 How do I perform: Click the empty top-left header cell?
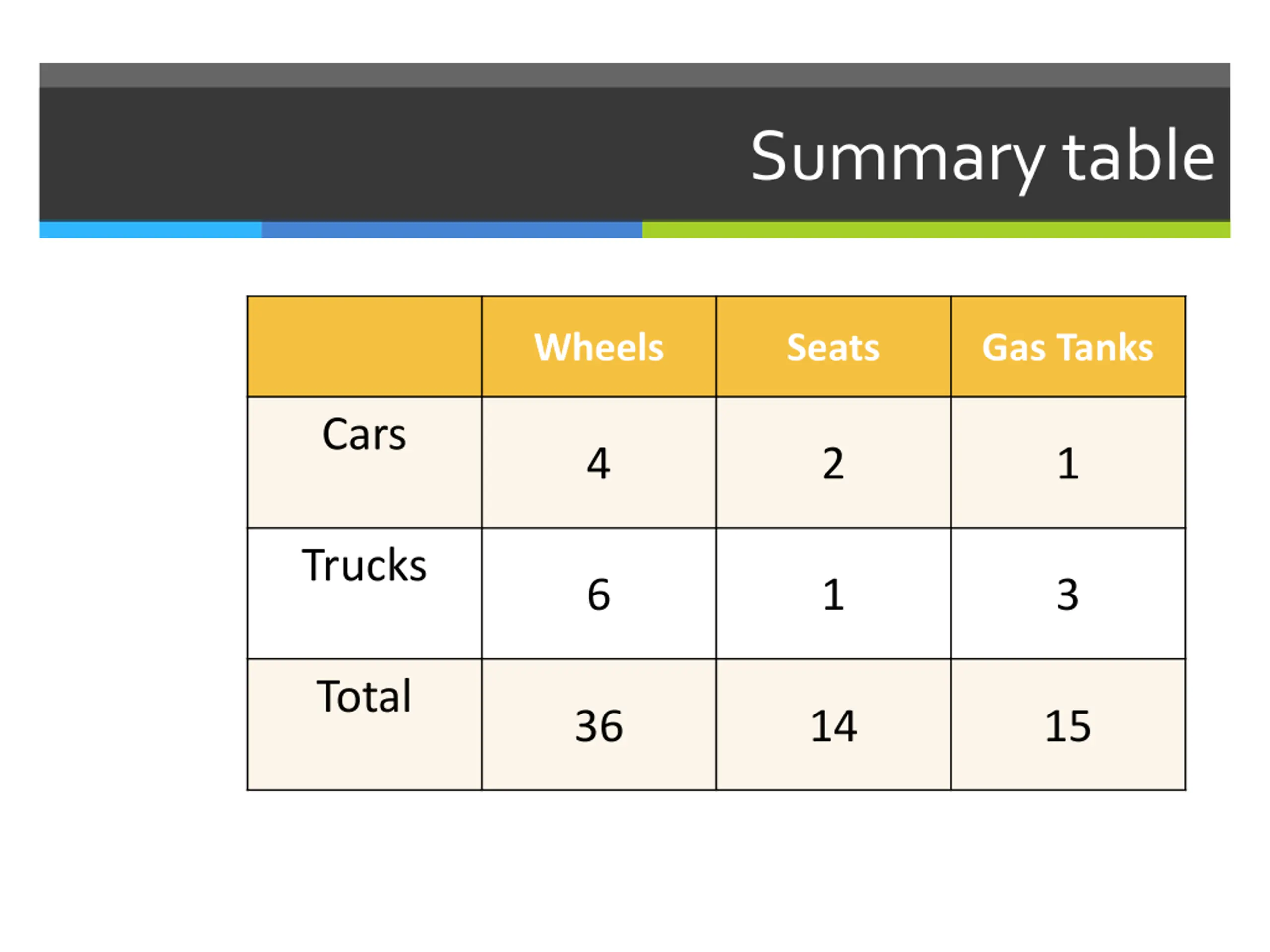[x=364, y=347]
